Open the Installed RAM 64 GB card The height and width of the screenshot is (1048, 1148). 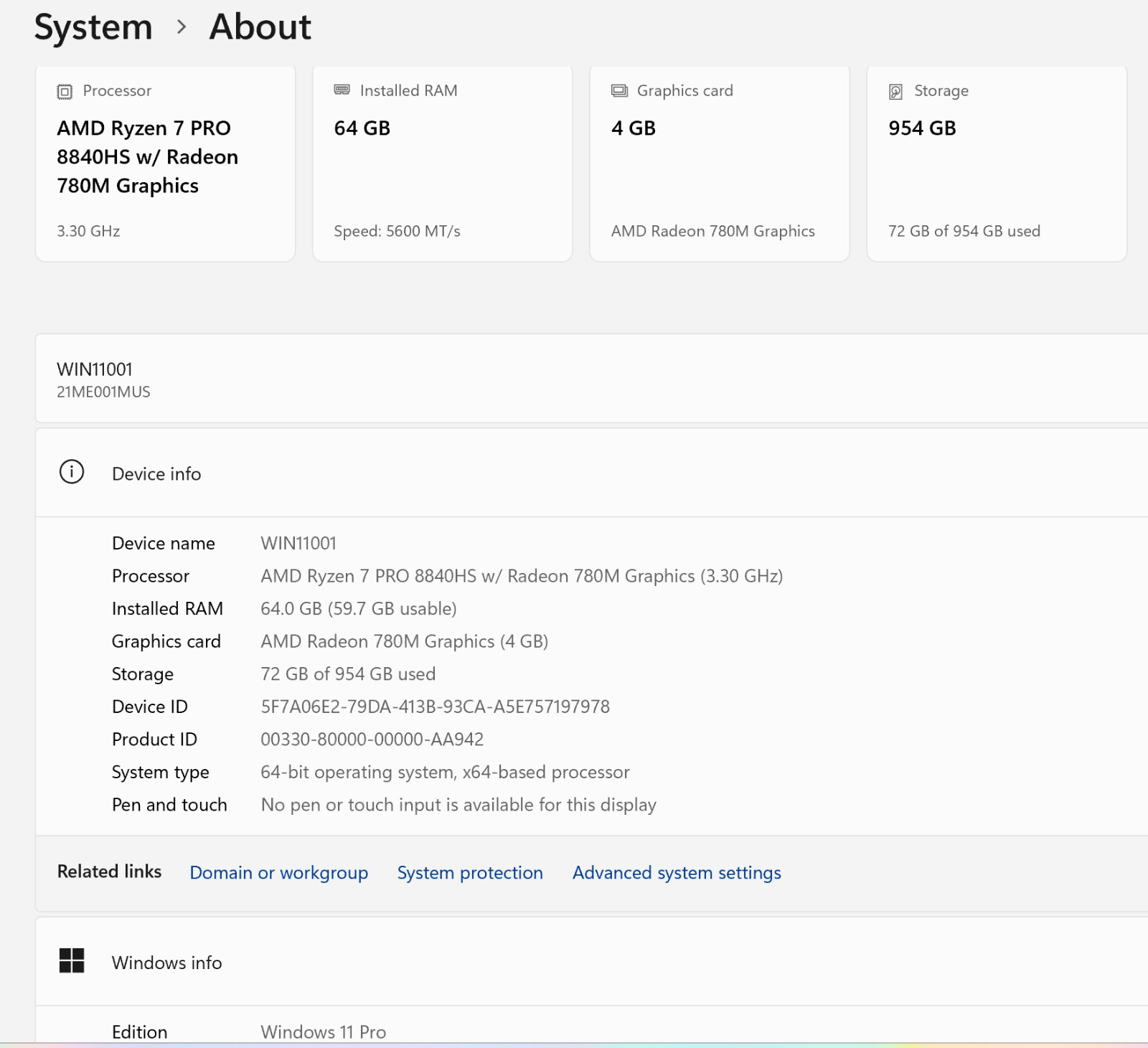pos(442,164)
